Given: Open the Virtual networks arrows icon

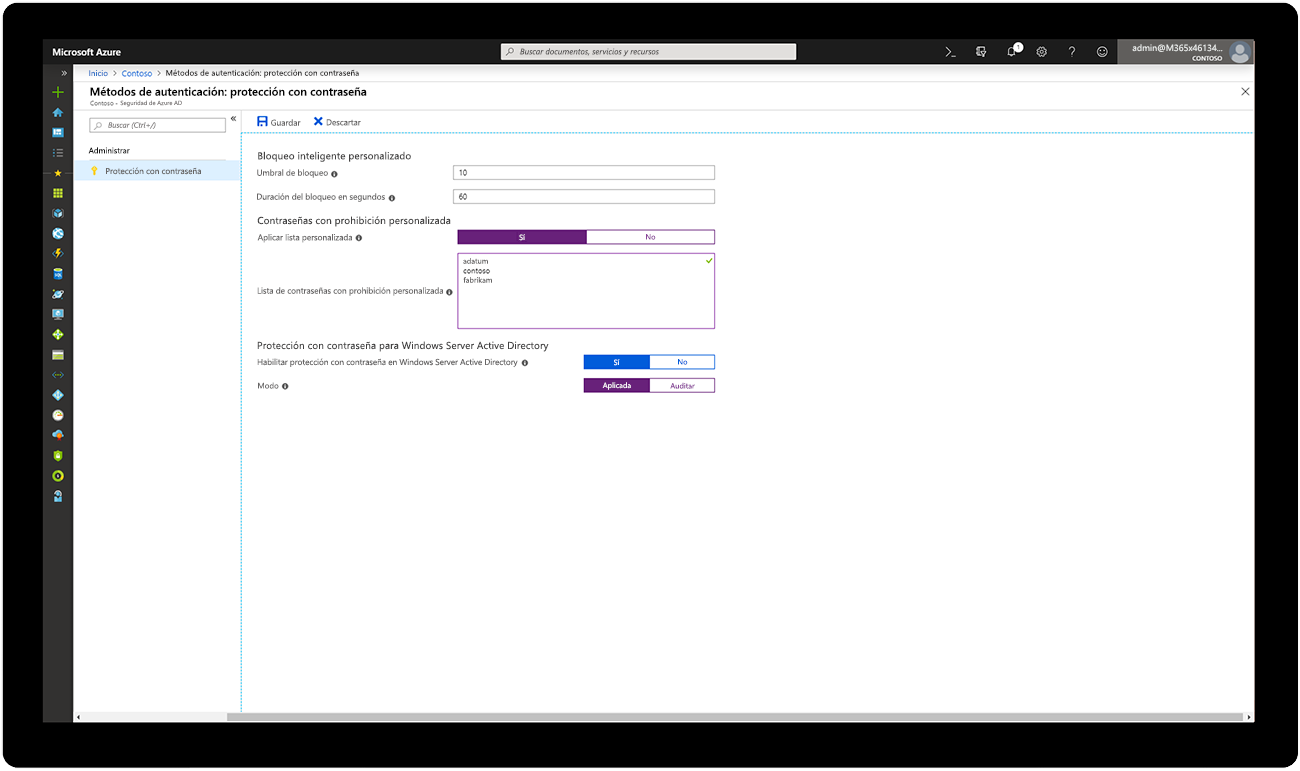Looking at the screenshot, I should click(x=58, y=375).
